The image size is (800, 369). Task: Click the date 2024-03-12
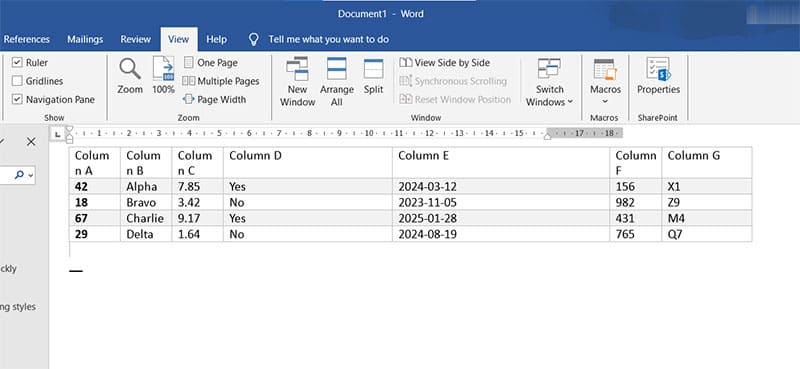[x=501, y=187]
